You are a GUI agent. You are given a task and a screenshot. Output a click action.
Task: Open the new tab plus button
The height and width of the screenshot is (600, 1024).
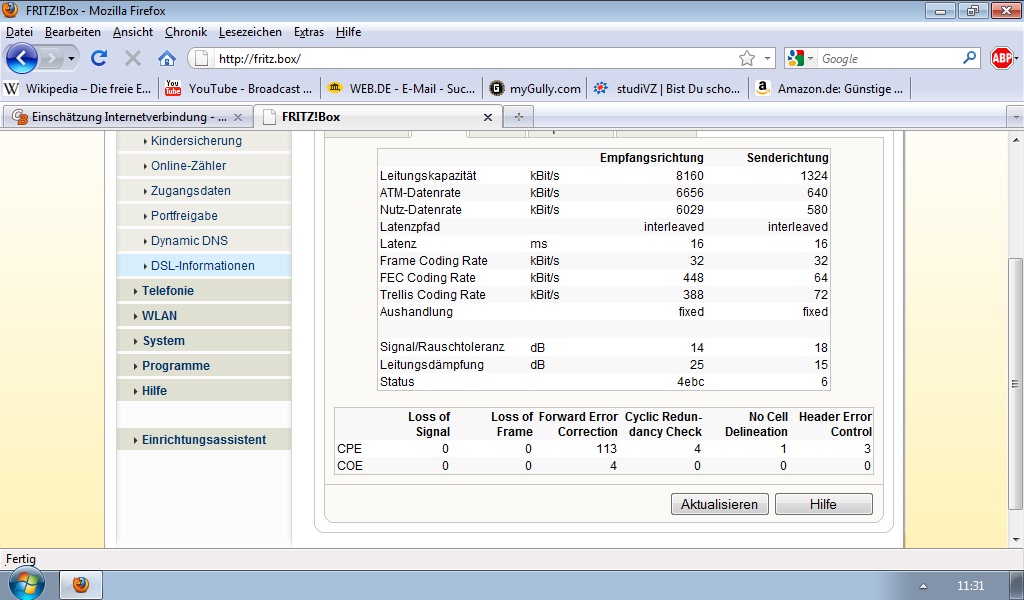(518, 117)
